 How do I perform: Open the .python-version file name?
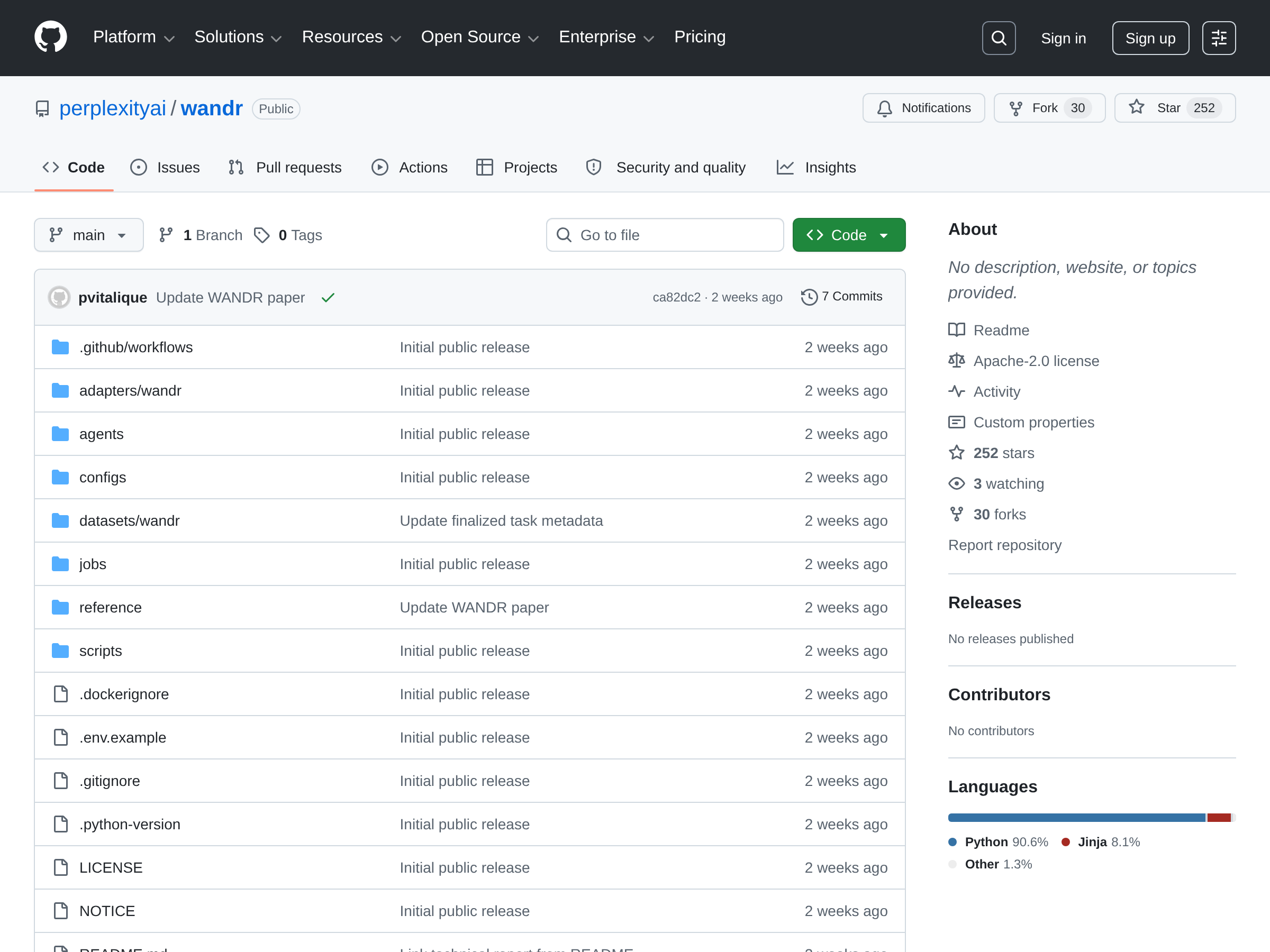[130, 825]
